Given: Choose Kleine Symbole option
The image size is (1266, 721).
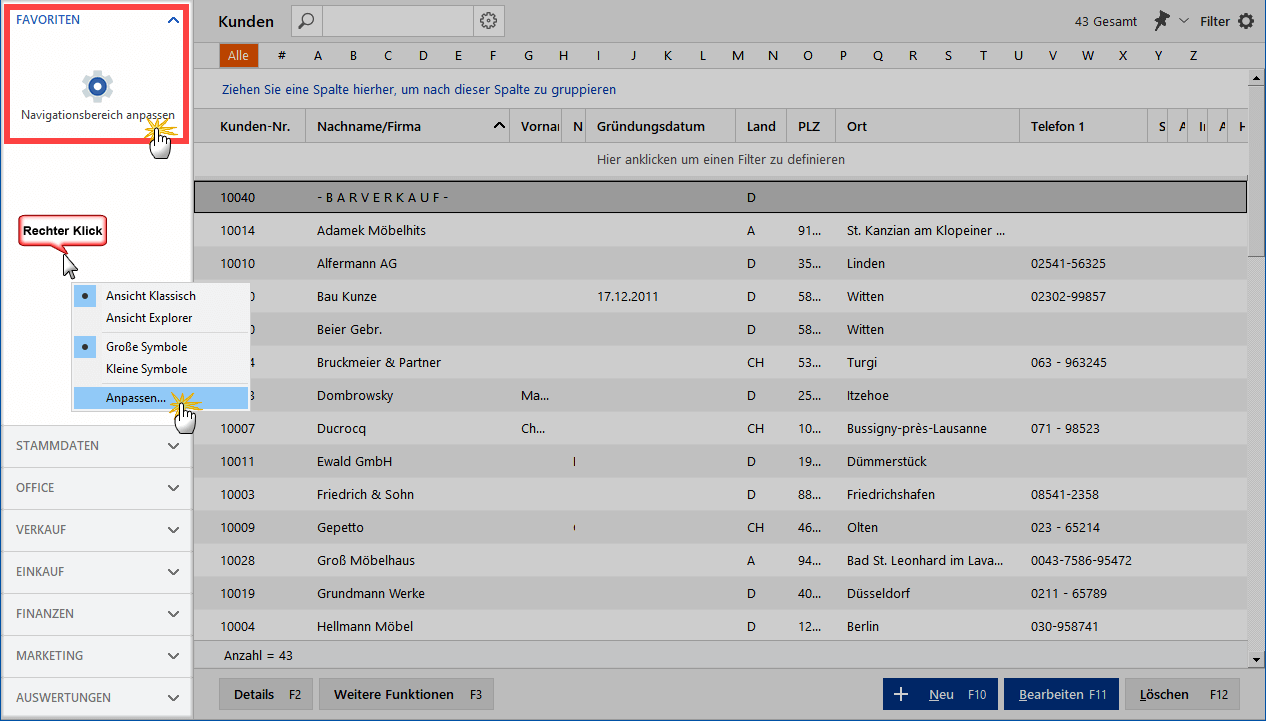Looking at the screenshot, I should point(146,369).
